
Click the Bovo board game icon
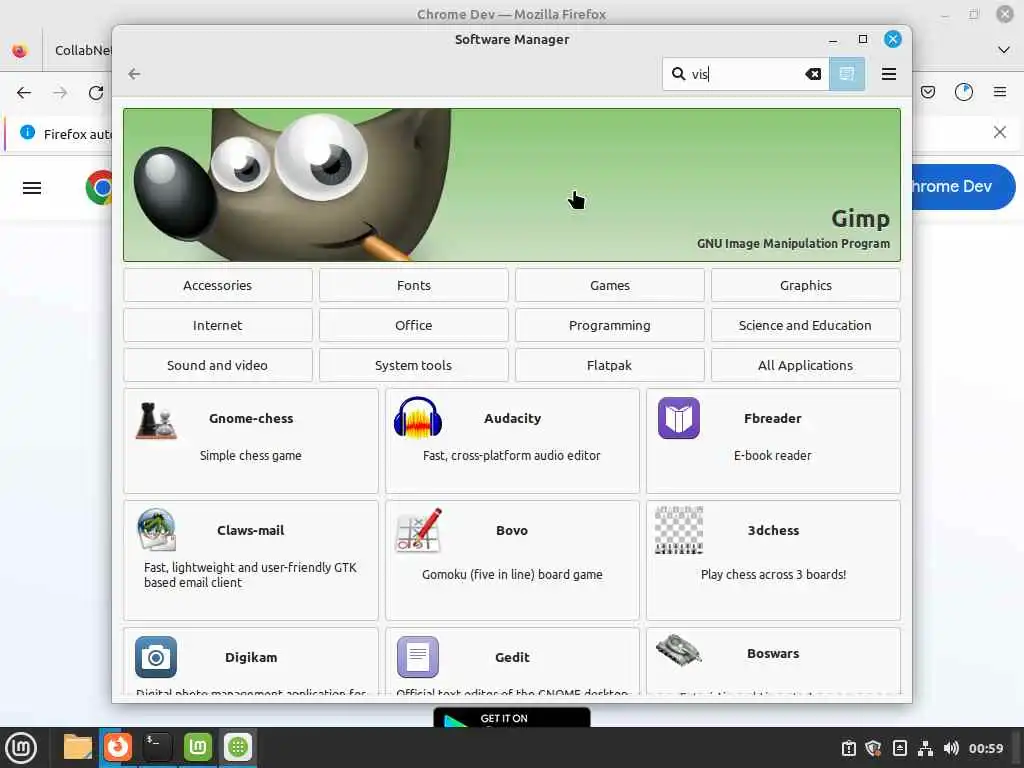click(x=418, y=530)
